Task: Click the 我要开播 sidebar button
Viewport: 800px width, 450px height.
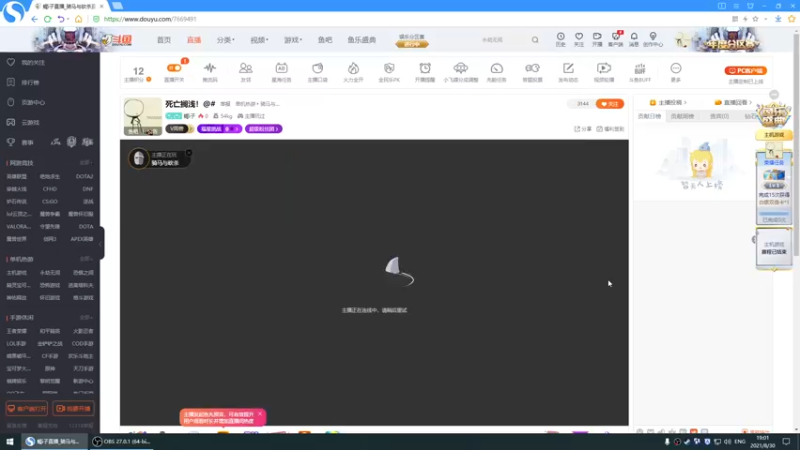Action: point(73,409)
